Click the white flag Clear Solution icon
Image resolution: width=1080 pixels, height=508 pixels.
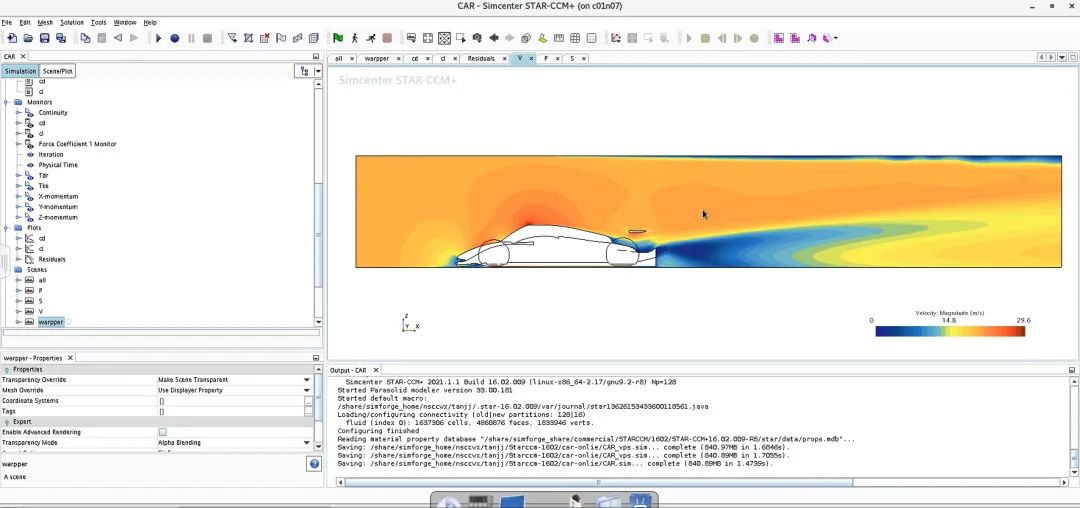(281, 38)
